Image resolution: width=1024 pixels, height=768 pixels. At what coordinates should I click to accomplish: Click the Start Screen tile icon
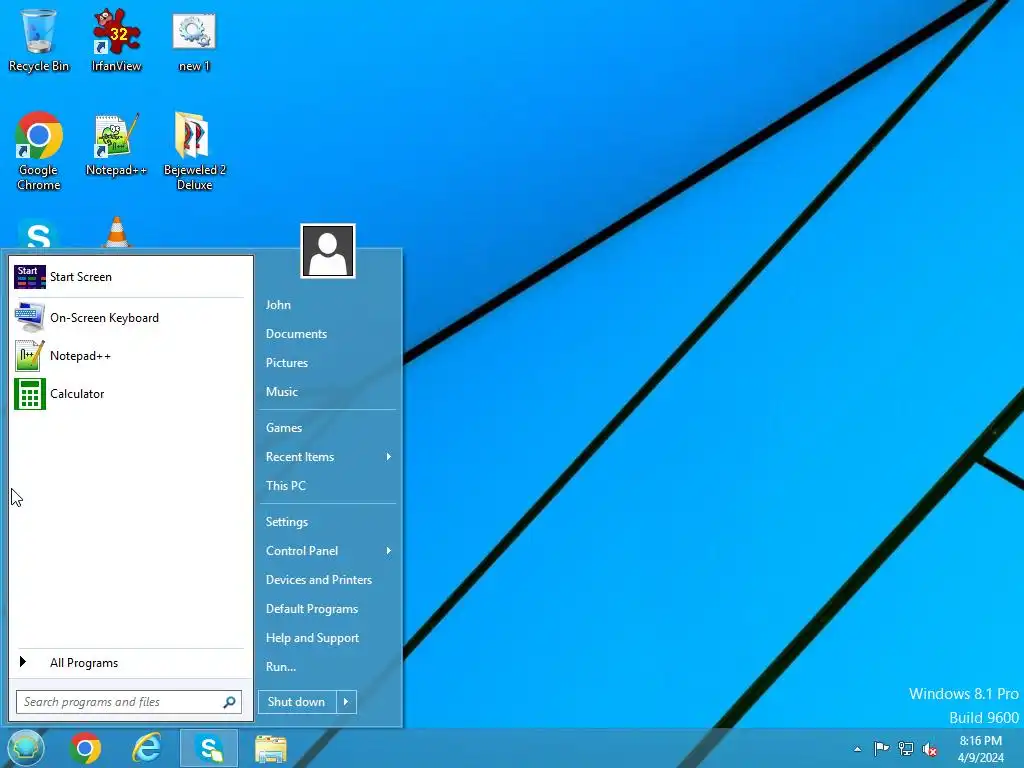tap(30, 277)
